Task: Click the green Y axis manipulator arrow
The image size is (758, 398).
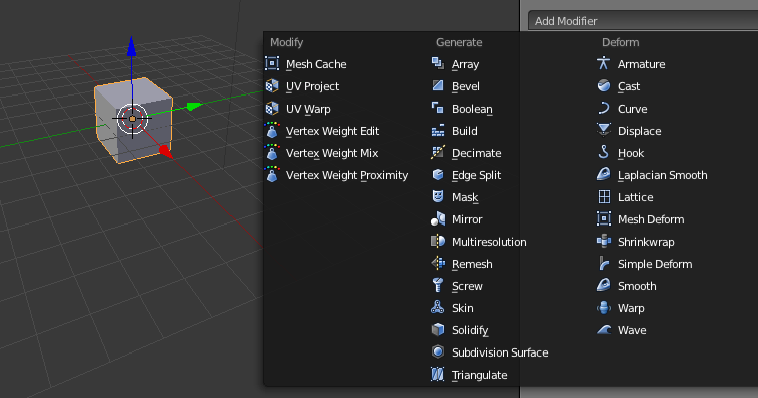Action: click(x=194, y=106)
